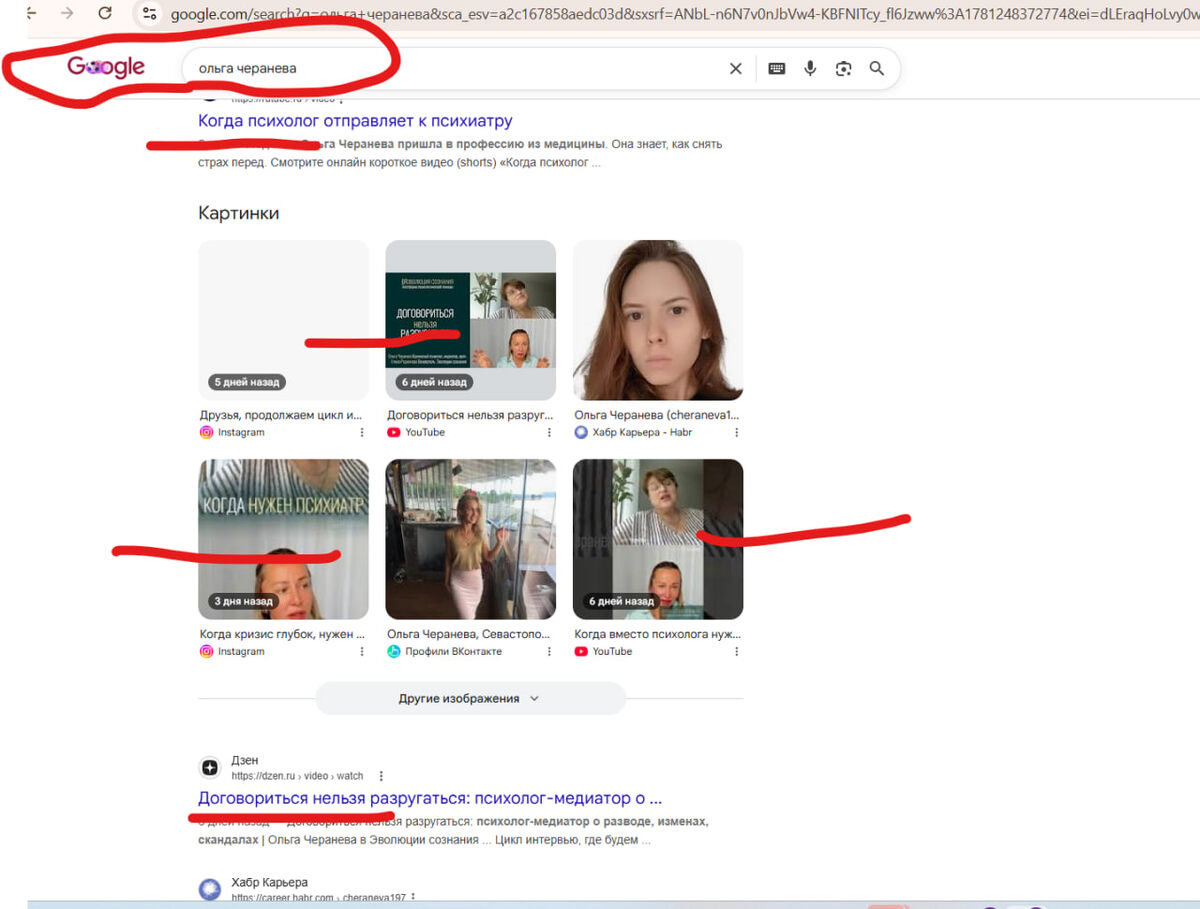The image size is (1200, 909).
Task: Open three-dot menu for Друзья, продолжаем цикл image
Action: click(x=362, y=432)
